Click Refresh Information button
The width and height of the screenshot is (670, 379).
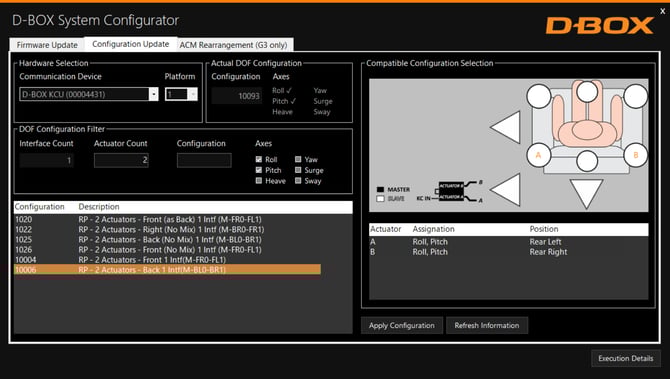487,326
